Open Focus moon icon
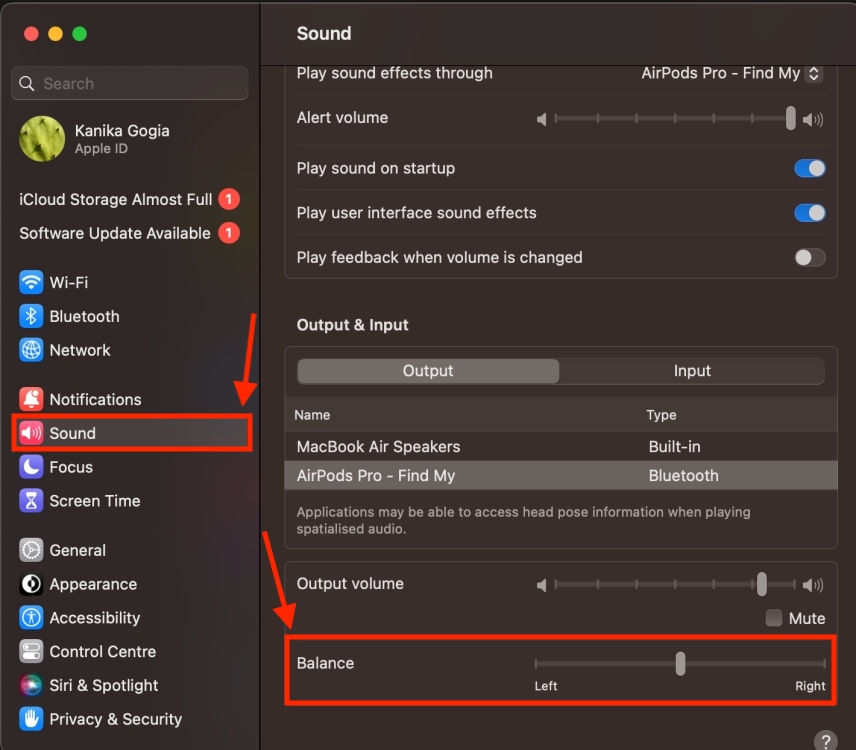 pos(32,468)
